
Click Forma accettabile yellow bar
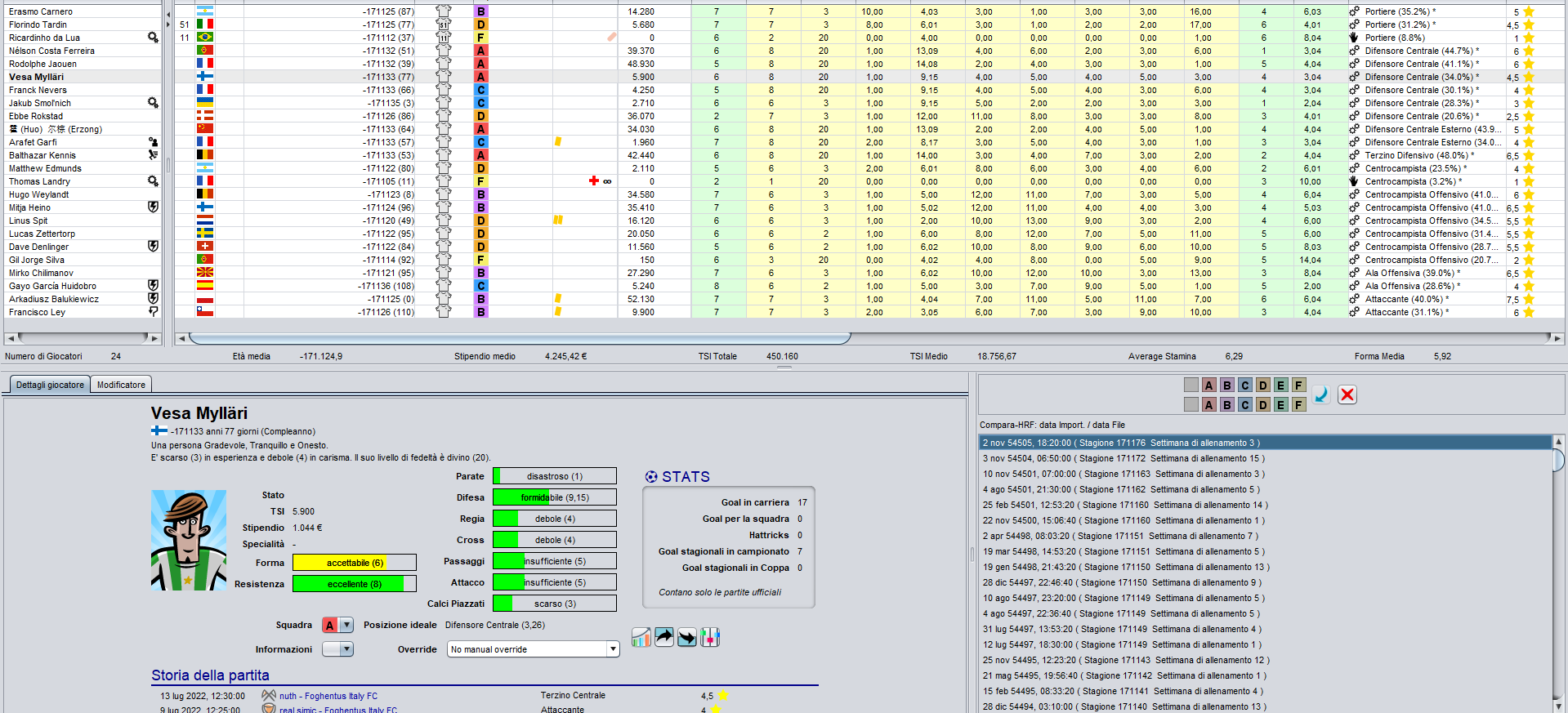coord(355,563)
